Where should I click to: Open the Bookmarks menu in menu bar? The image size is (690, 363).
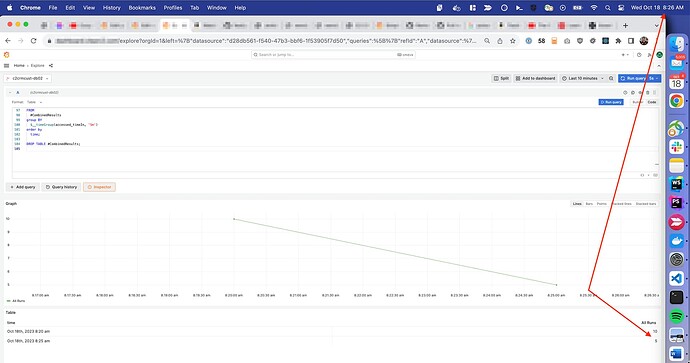pos(142,7)
